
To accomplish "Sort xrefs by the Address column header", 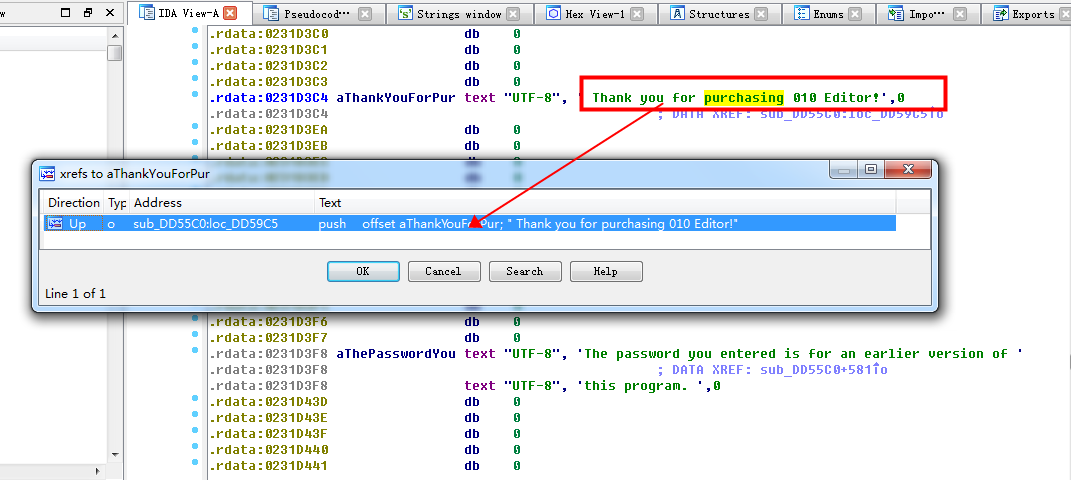I will pos(222,203).
